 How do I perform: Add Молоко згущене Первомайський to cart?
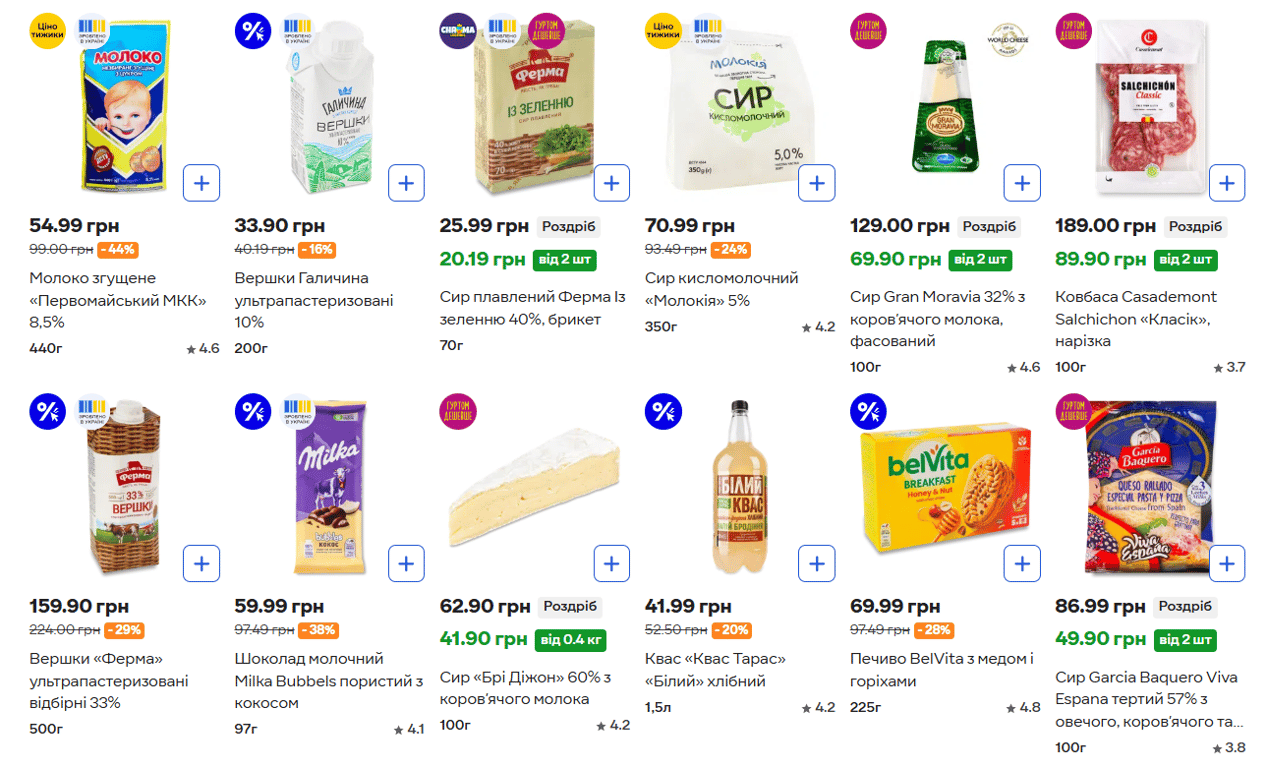pos(201,183)
